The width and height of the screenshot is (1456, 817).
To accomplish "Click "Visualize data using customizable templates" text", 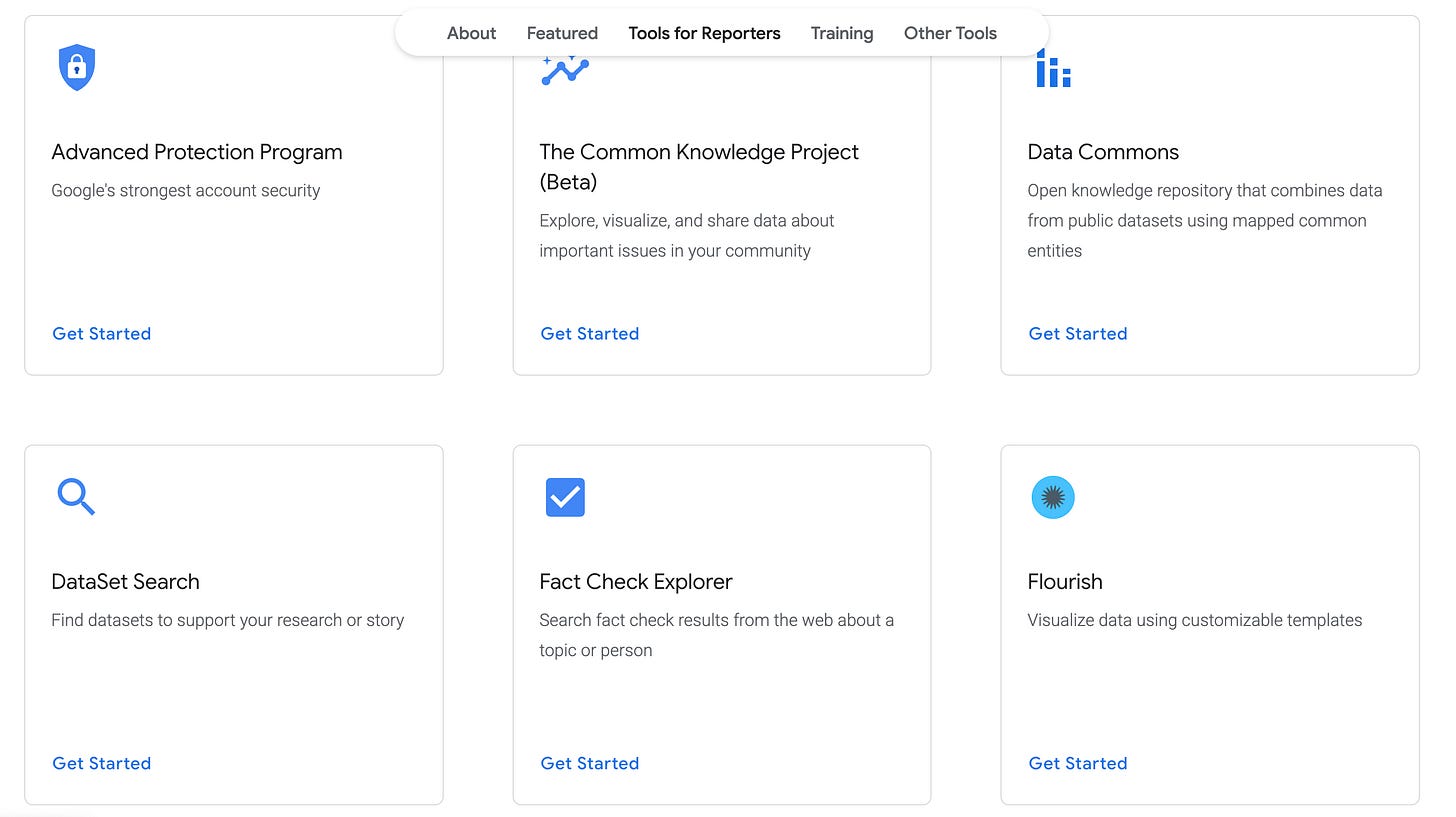I will pyautogui.click(x=1195, y=620).
